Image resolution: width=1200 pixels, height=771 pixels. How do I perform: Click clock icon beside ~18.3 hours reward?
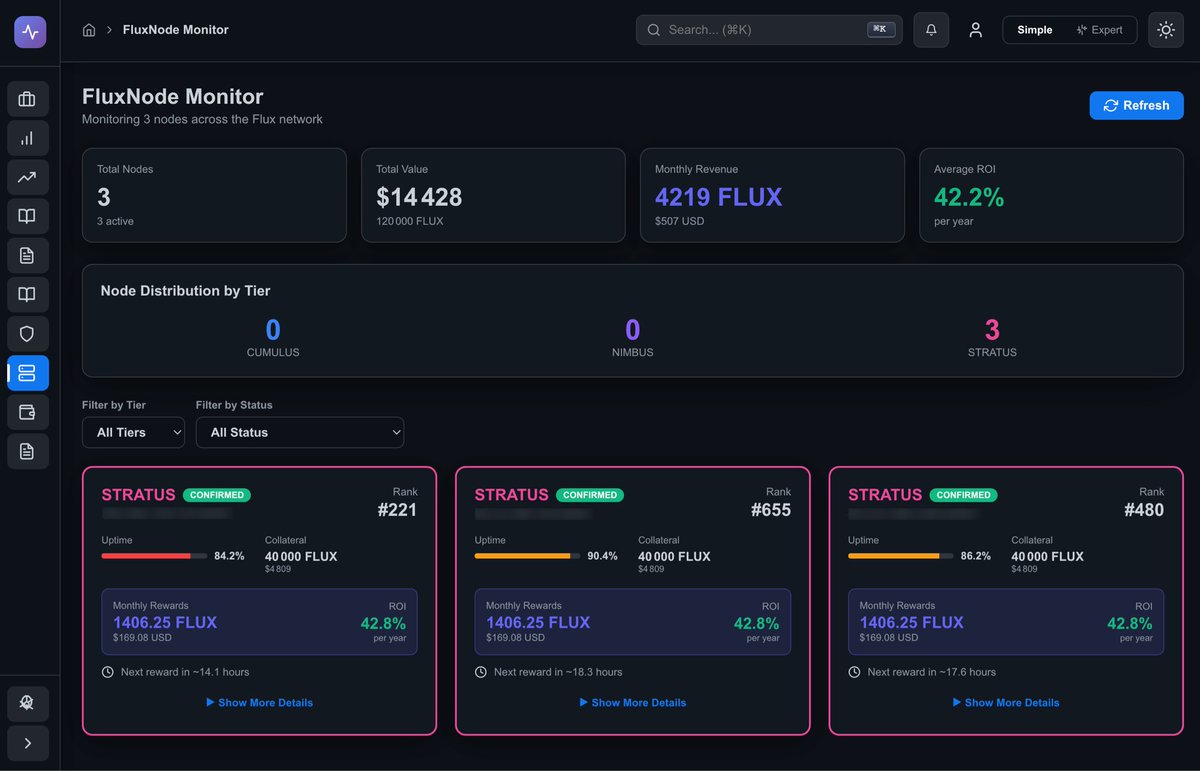[x=481, y=672]
